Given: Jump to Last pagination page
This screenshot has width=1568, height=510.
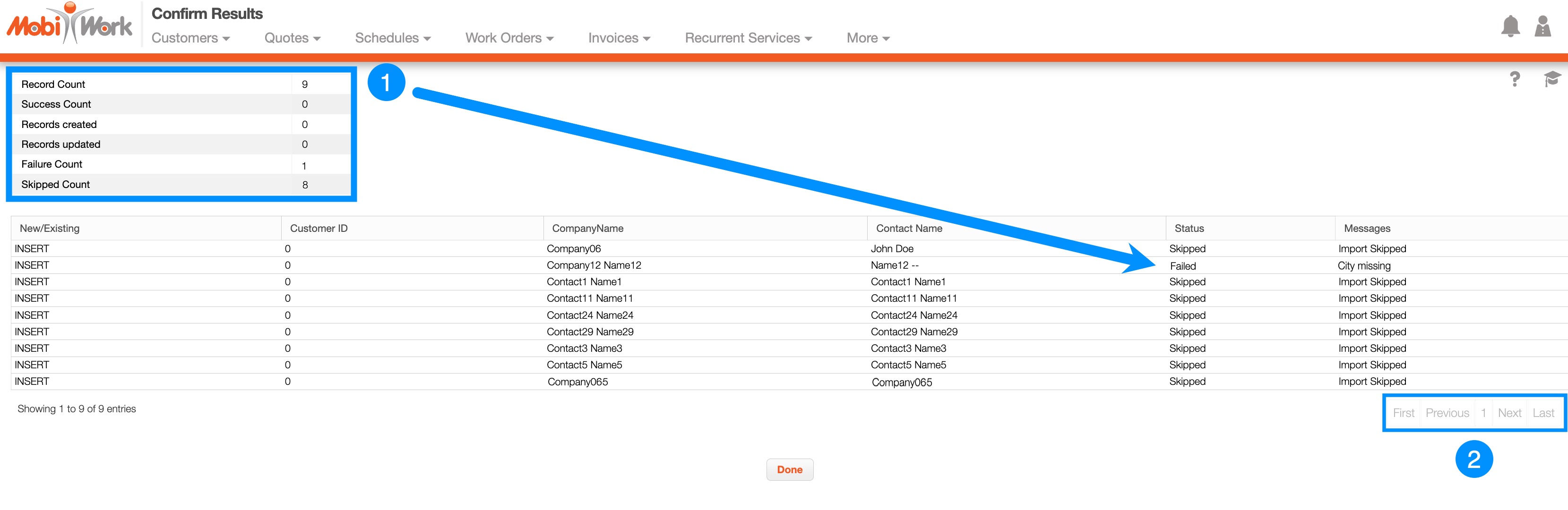Looking at the screenshot, I should click(1543, 413).
